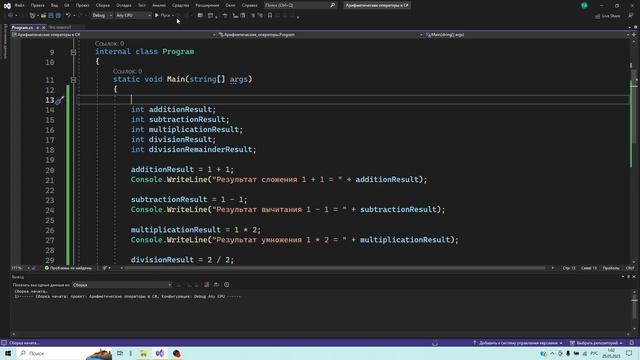Screen dimensions: 640x360
Task: Click the Visual Studio logo icon
Action: (x=7, y=6)
